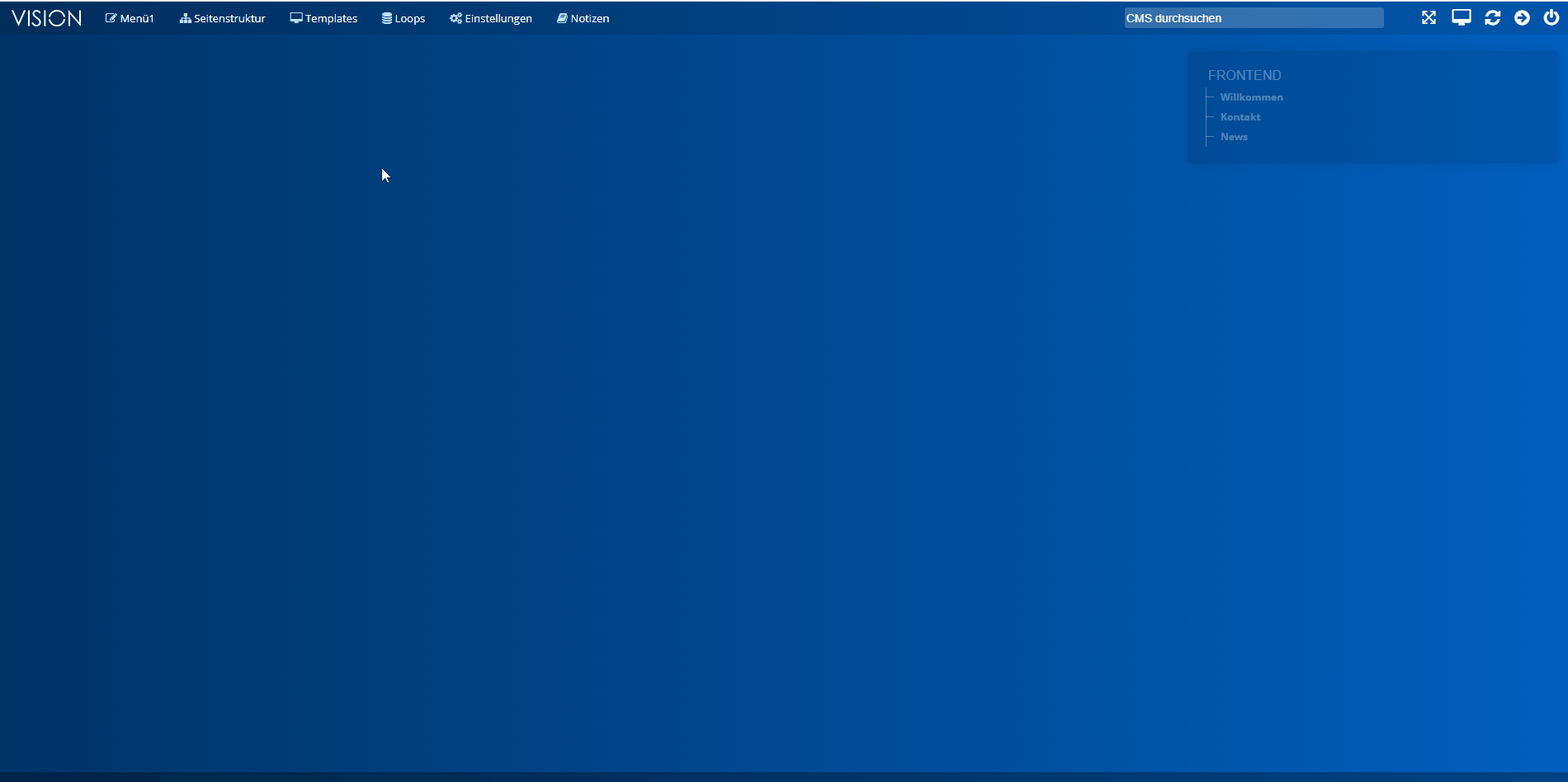1568x782 pixels.
Task: Click the circled right-arrow icon
Action: (x=1522, y=18)
